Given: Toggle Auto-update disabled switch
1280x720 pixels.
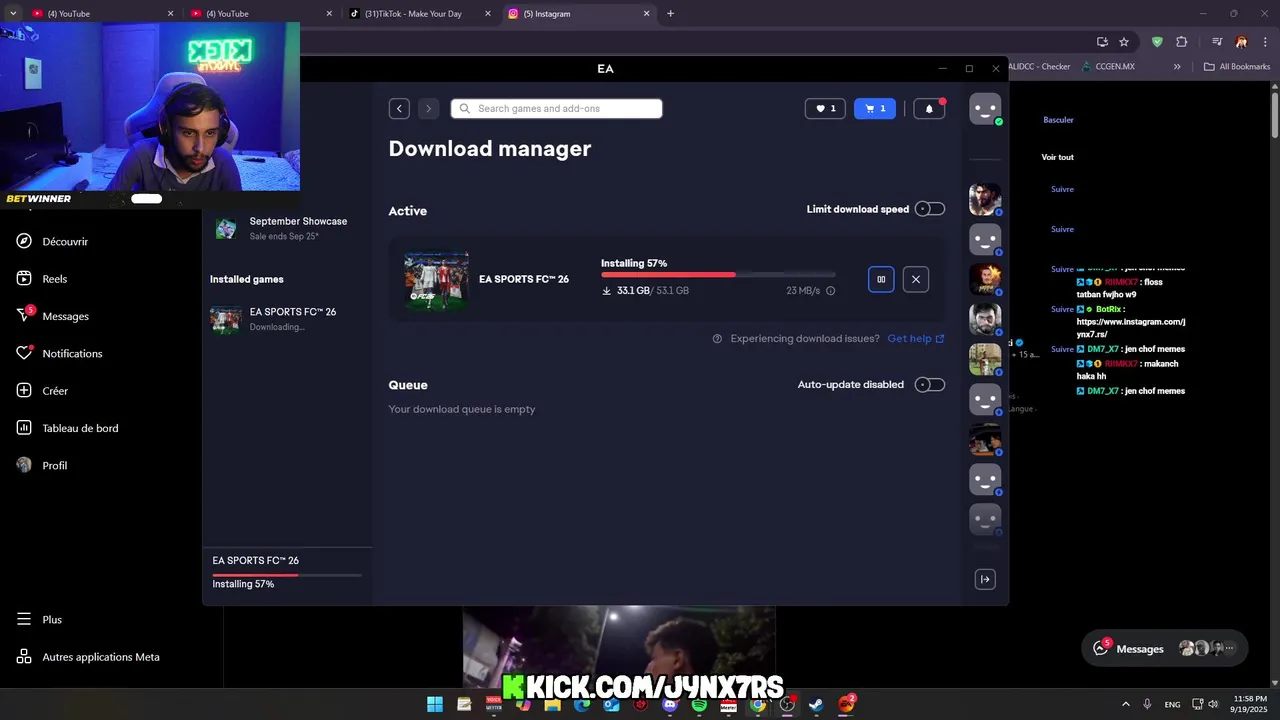Looking at the screenshot, I should click(x=930, y=384).
